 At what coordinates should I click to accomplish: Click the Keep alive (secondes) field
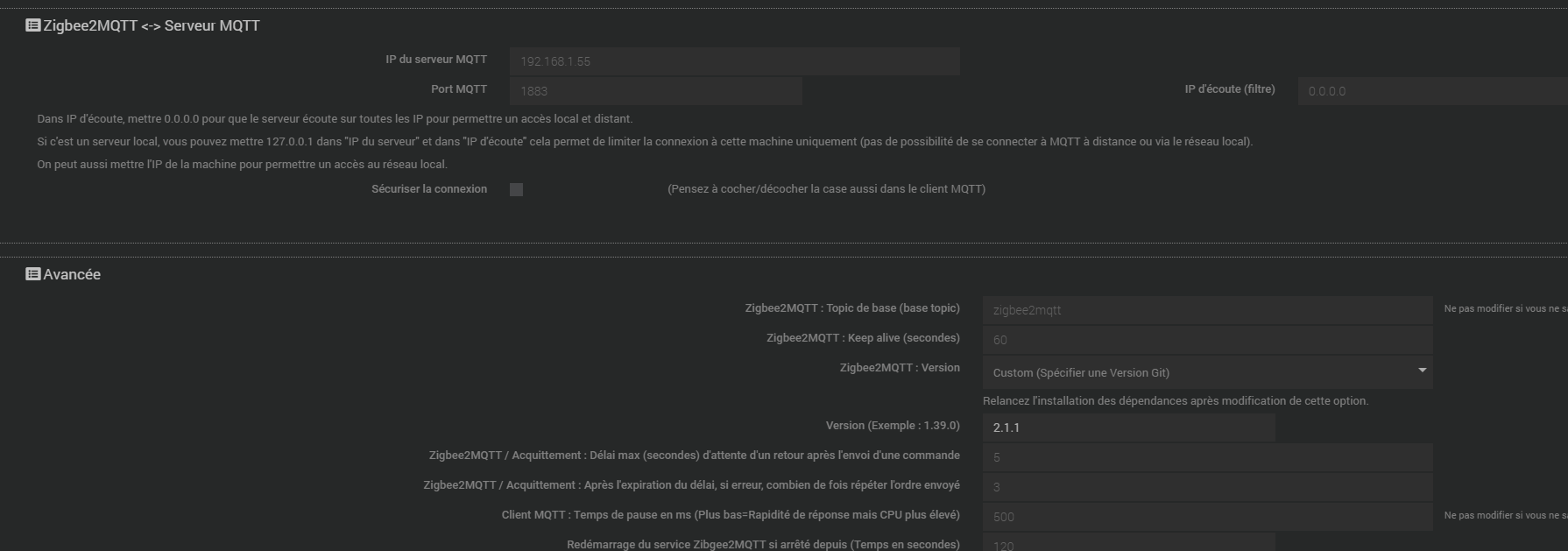(1207, 340)
